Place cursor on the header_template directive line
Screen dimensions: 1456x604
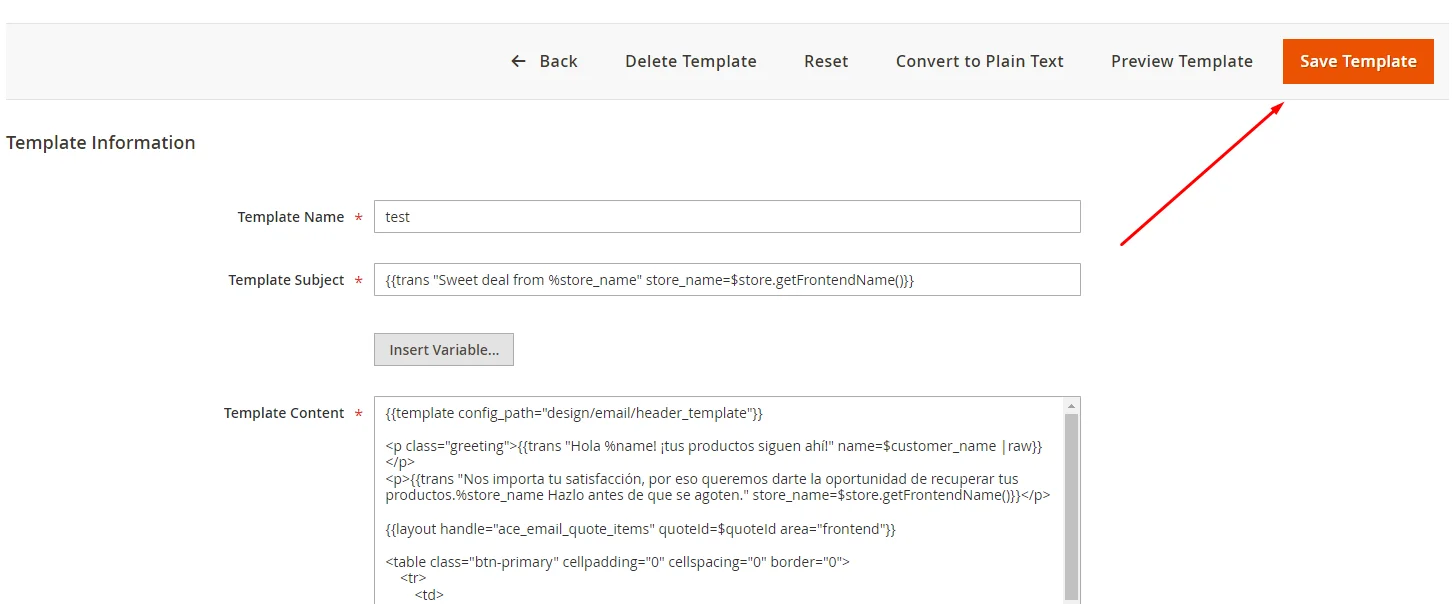tap(573, 413)
